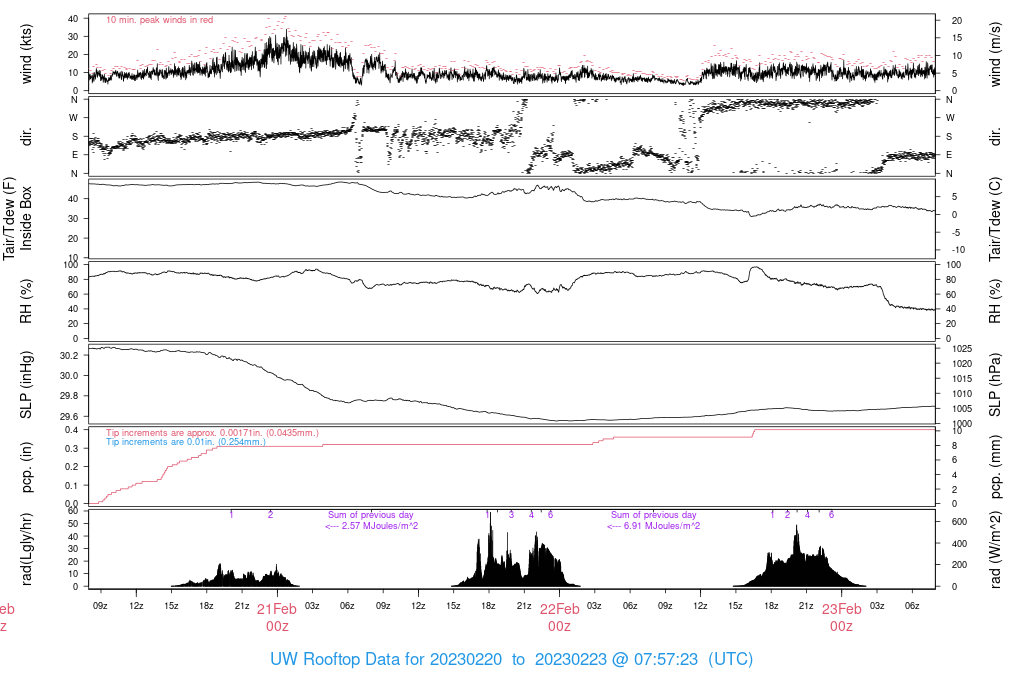Click the "0.4" precipitation tick value
This screenshot has height=700, width=1024.
click(x=72, y=430)
